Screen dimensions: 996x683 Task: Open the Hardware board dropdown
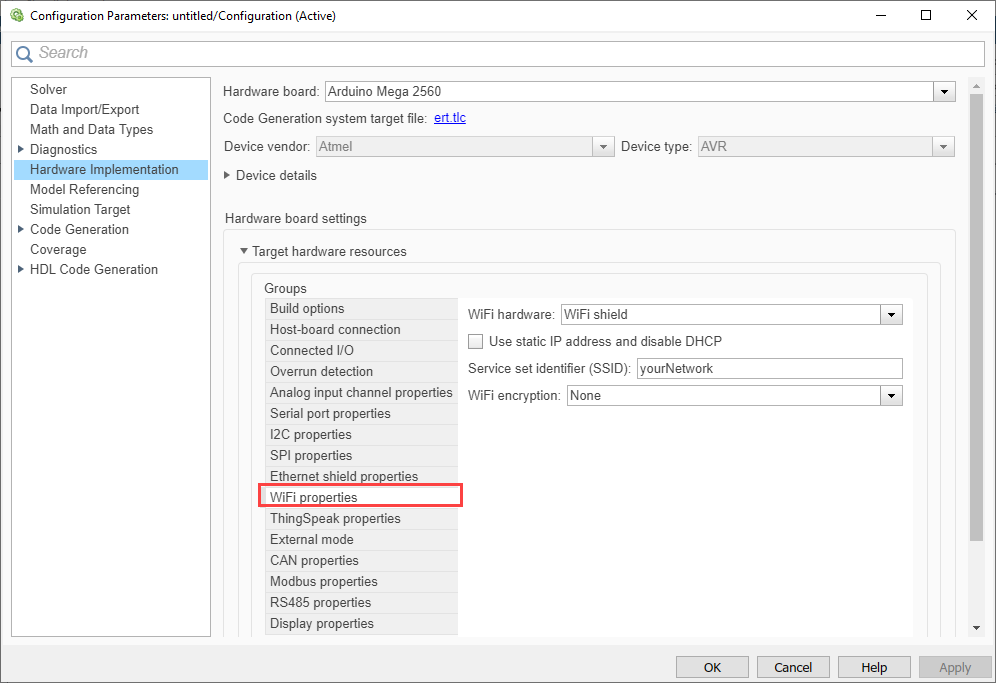point(944,92)
